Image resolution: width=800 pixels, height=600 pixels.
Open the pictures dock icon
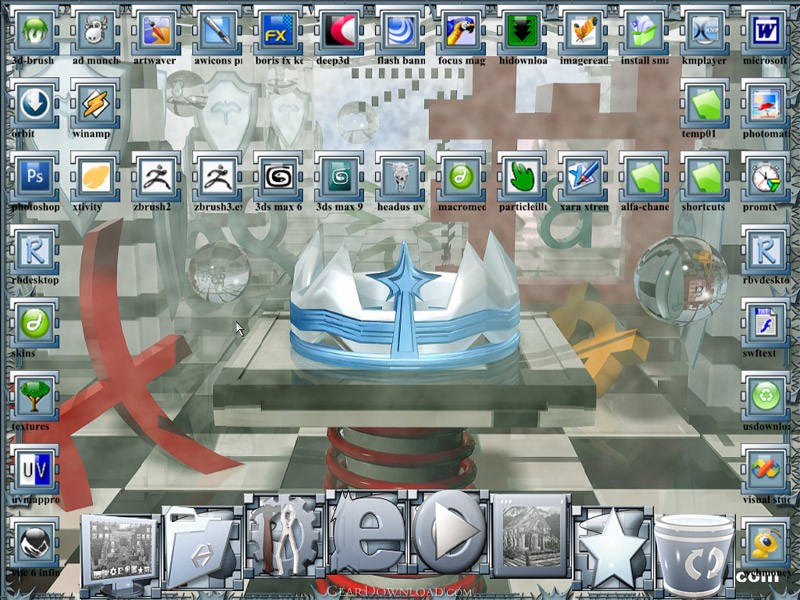coord(531,535)
